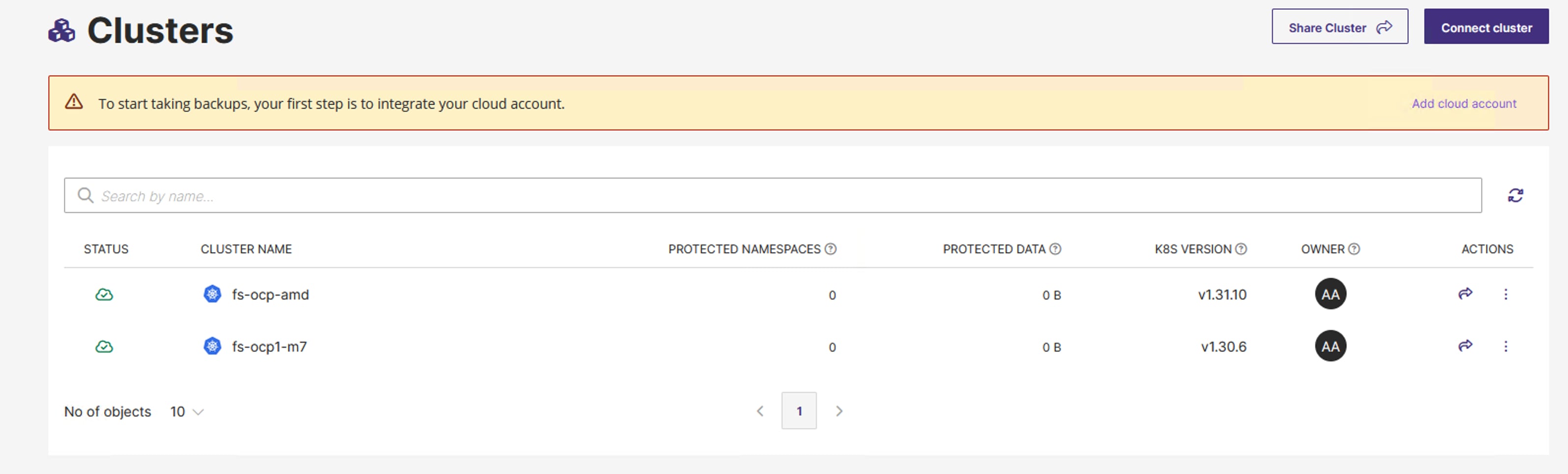Image resolution: width=1568 pixels, height=474 pixels.
Task: Click share icon for fs-ocp-amd cluster
Action: coord(1465,294)
